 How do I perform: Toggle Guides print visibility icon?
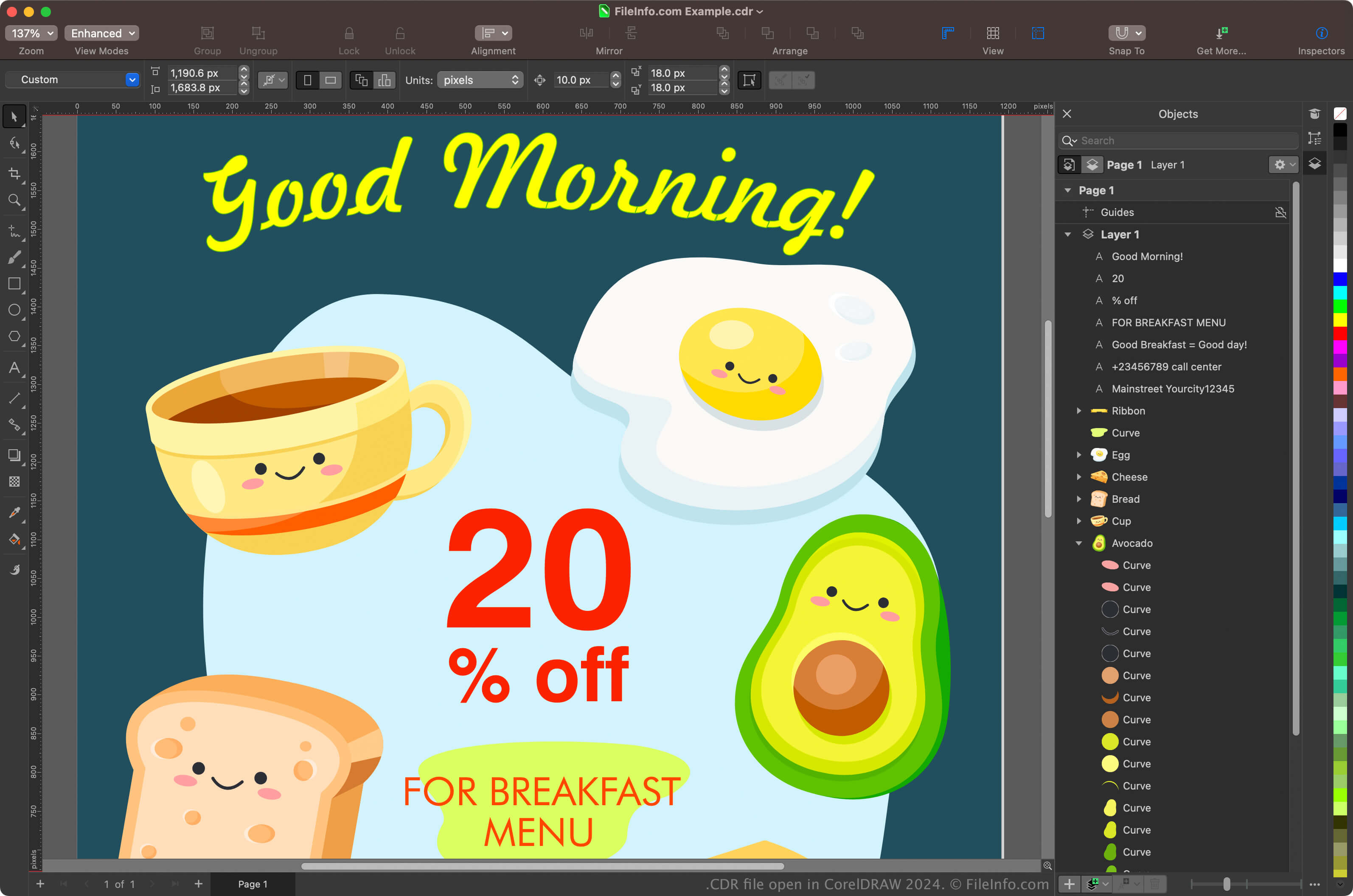(1280, 213)
